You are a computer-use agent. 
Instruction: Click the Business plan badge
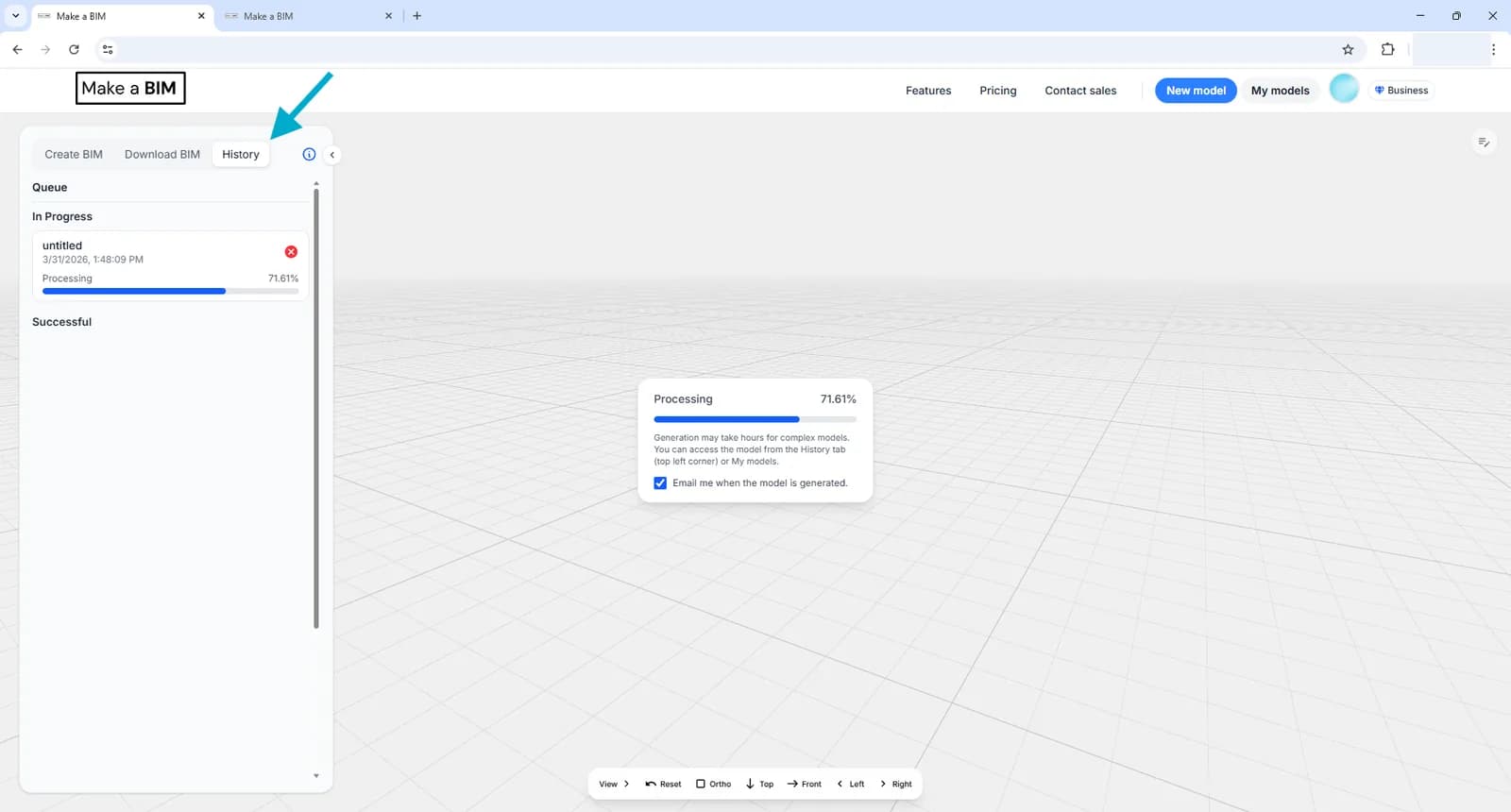tap(1401, 91)
